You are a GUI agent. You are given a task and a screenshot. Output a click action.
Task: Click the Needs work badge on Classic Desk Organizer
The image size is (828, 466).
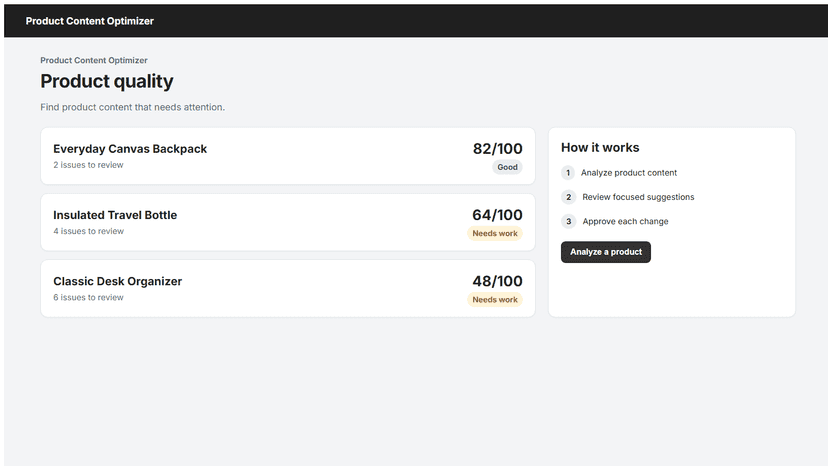click(495, 300)
